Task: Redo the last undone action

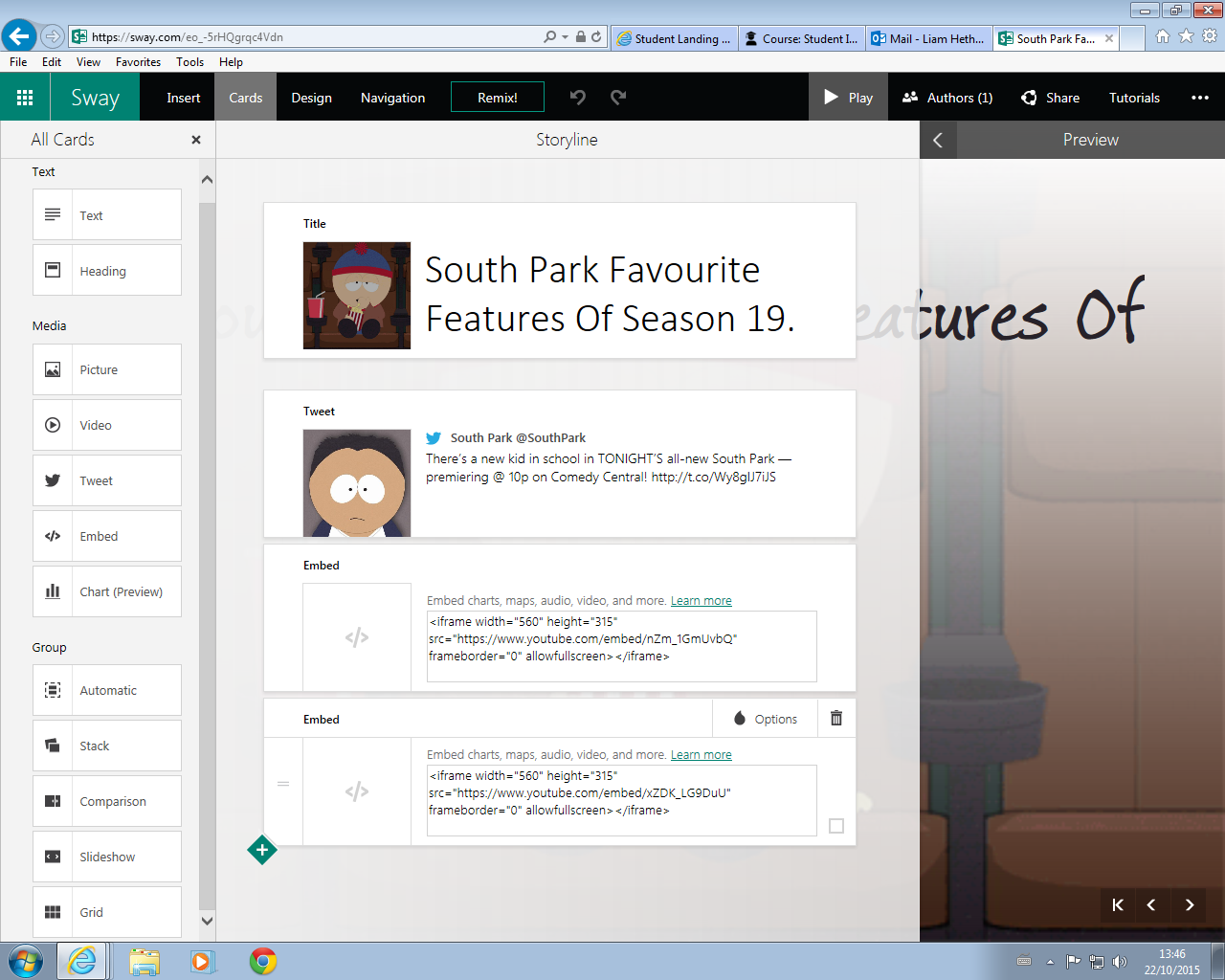Action: [x=618, y=97]
